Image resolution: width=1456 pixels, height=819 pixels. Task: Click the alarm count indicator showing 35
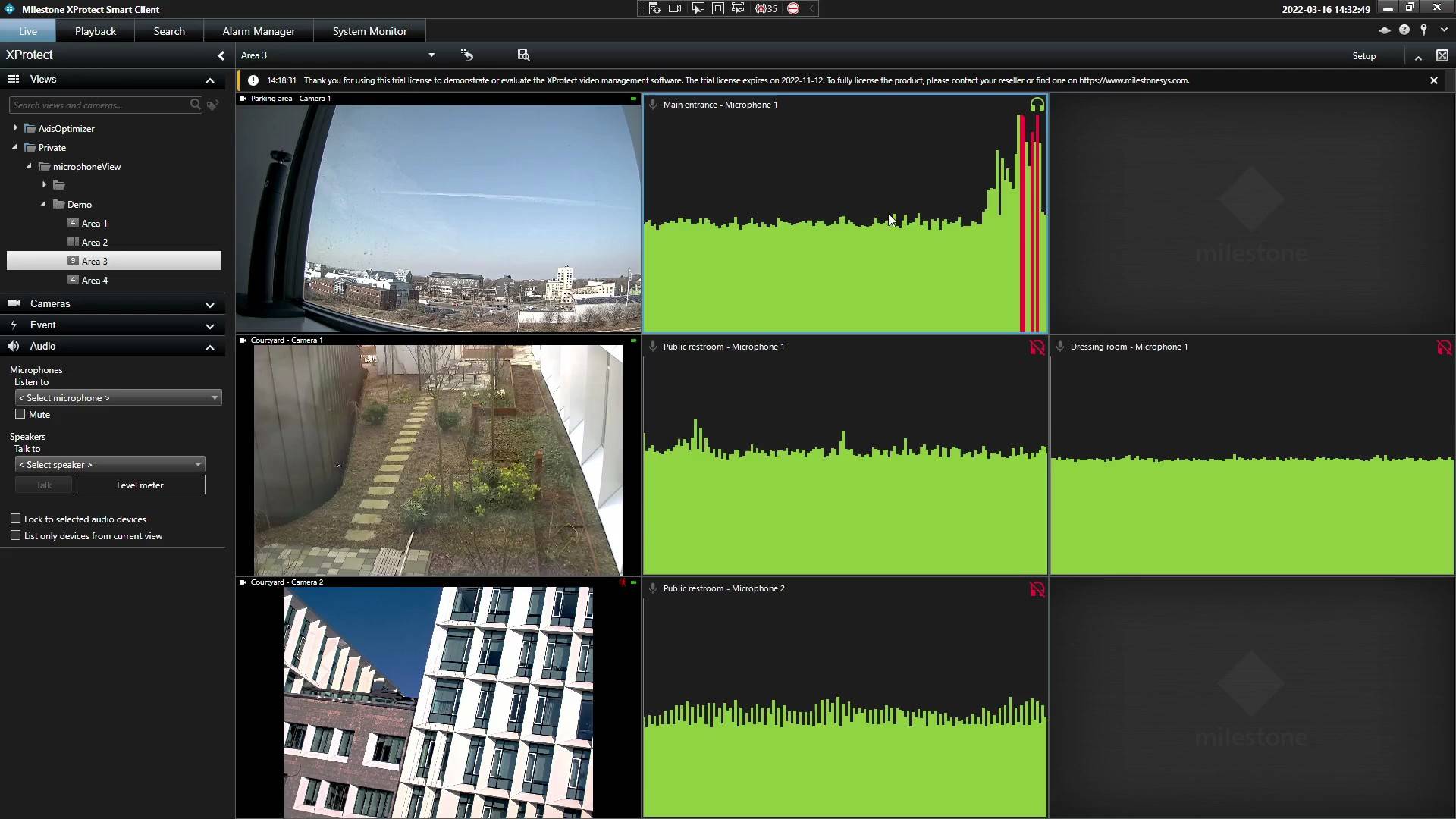pyautogui.click(x=766, y=8)
